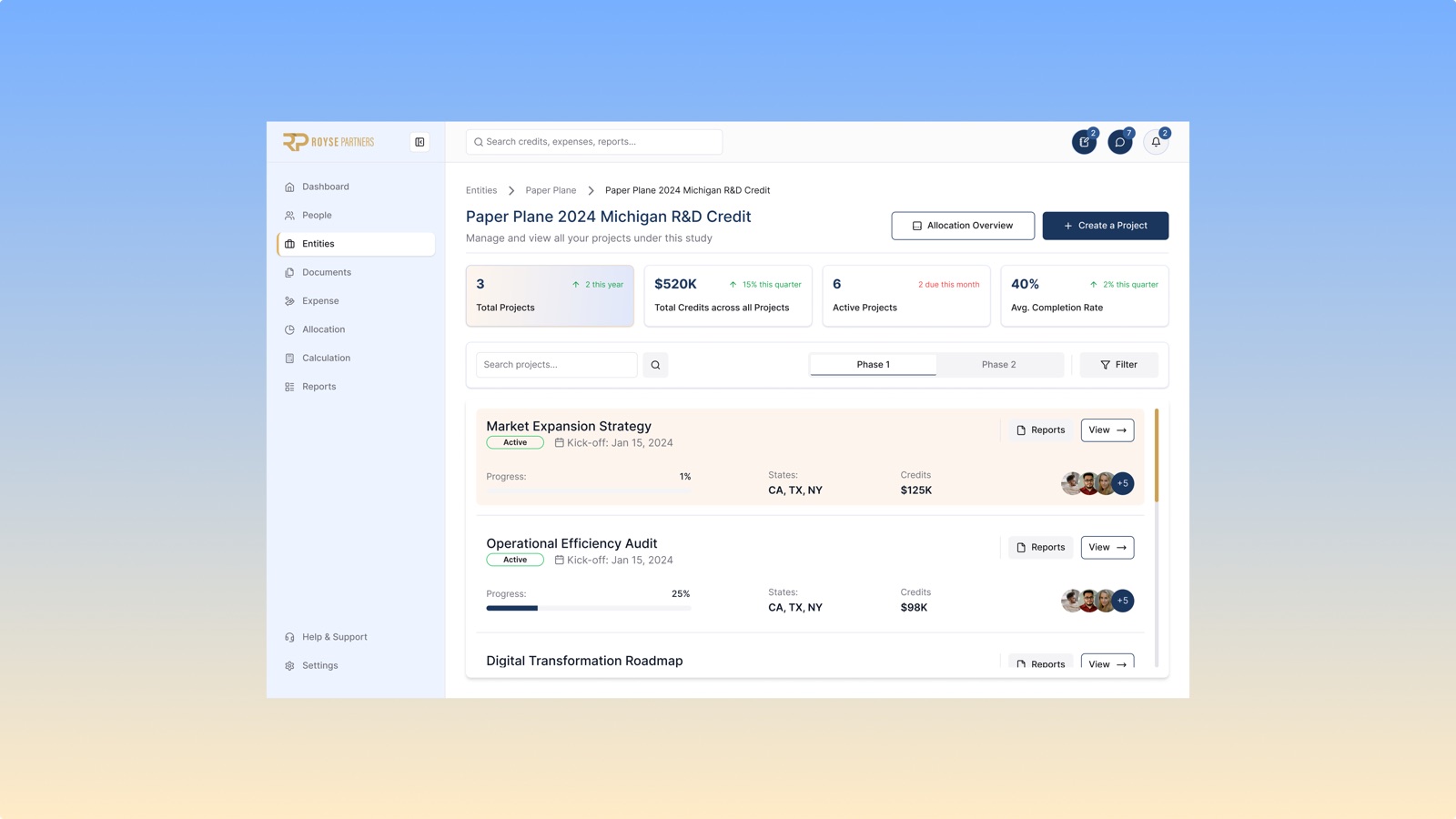
Task: Click the current breadcrumb Paper Plane 2024 Michigan R&D Credit
Action: pyautogui.click(x=687, y=190)
